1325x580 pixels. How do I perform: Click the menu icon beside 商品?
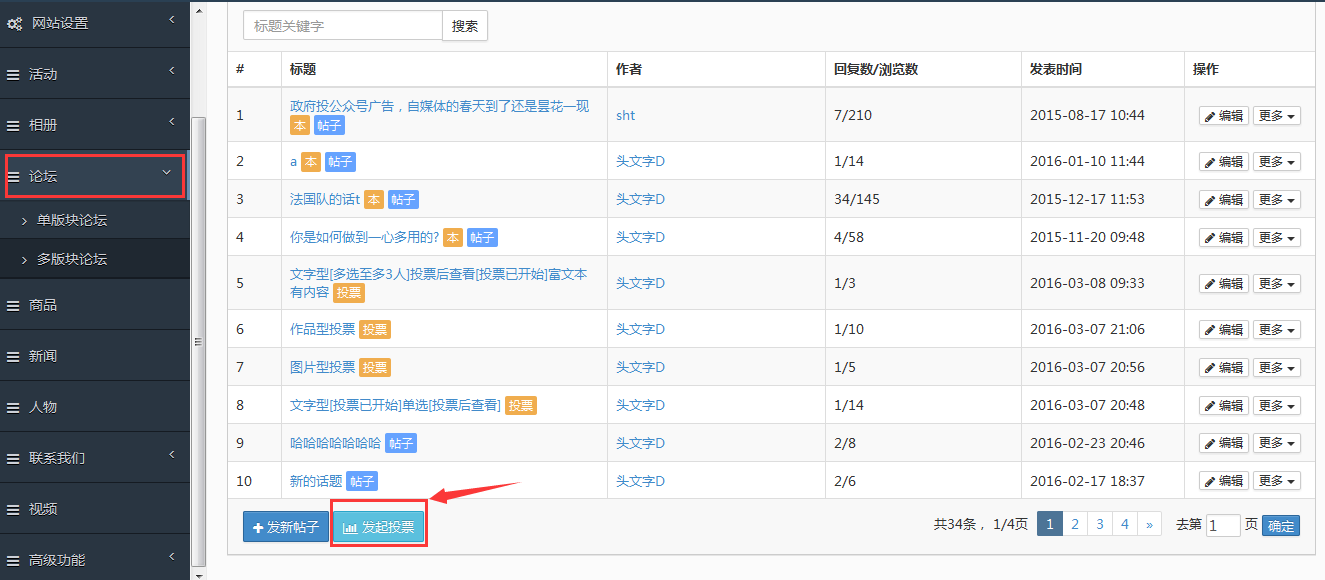[14, 306]
